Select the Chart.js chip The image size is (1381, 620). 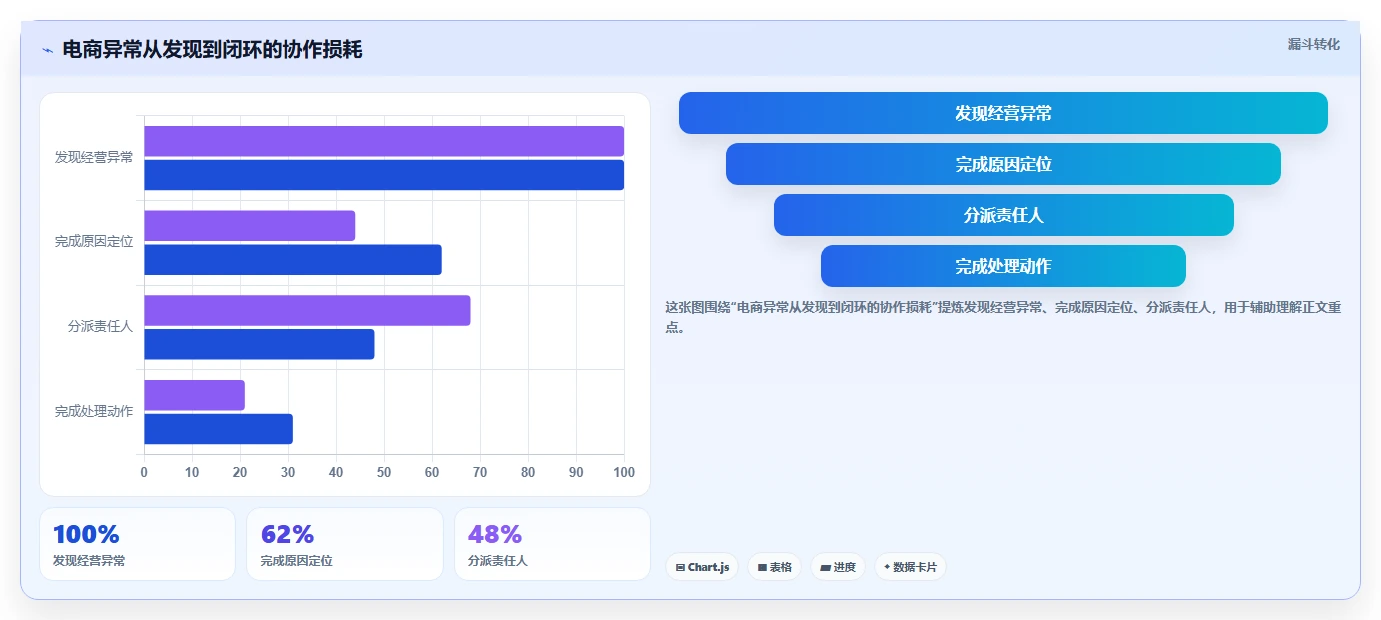702,567
